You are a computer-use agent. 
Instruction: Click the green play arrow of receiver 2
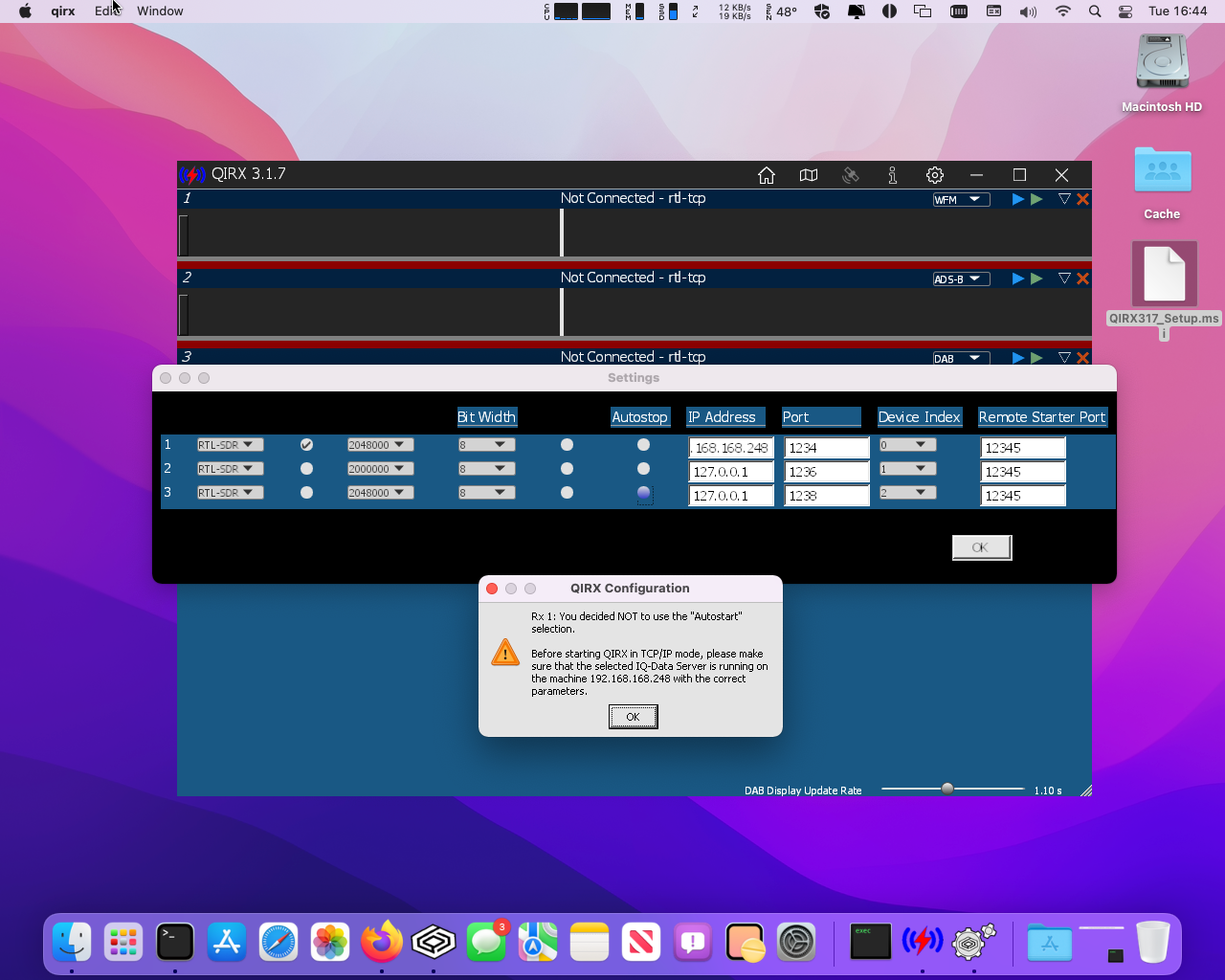[1036, 278]
